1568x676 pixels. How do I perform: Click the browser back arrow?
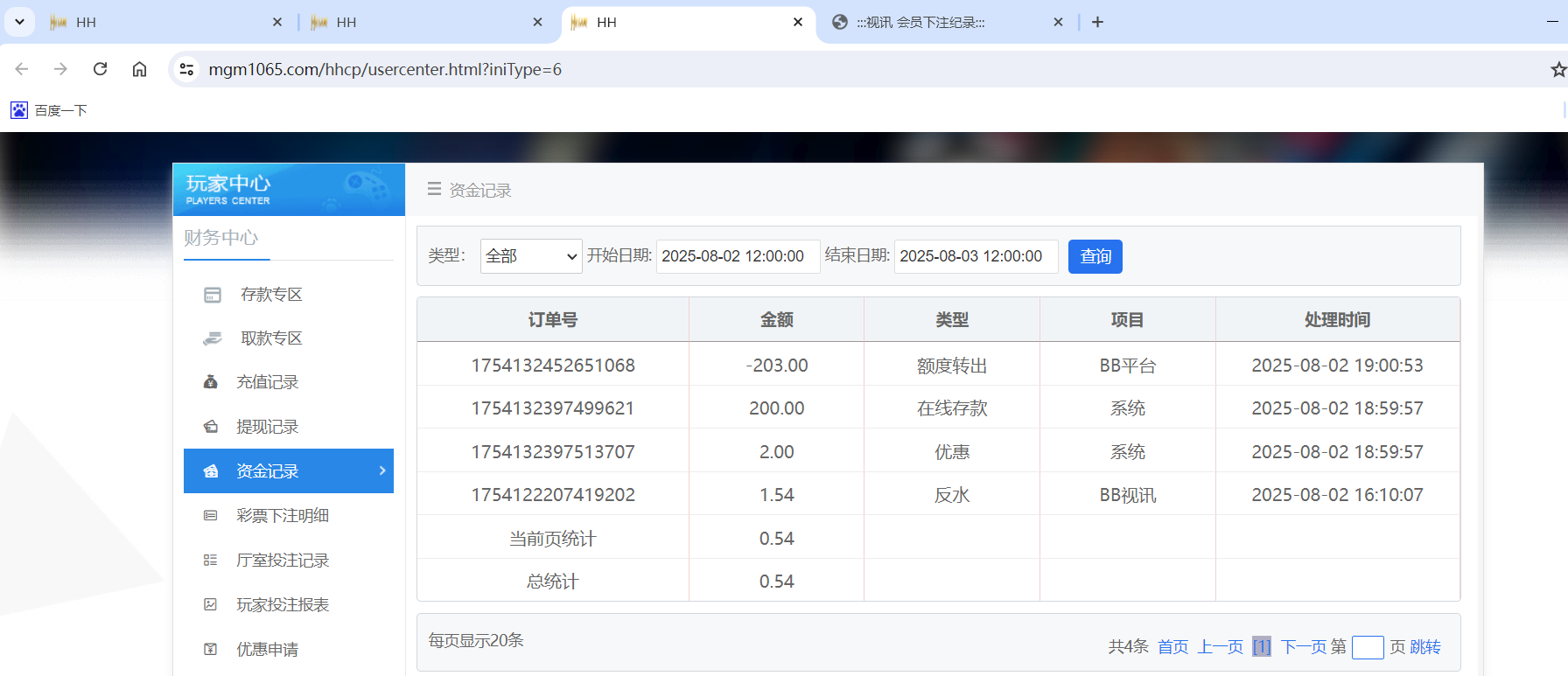tap(22, 69)
